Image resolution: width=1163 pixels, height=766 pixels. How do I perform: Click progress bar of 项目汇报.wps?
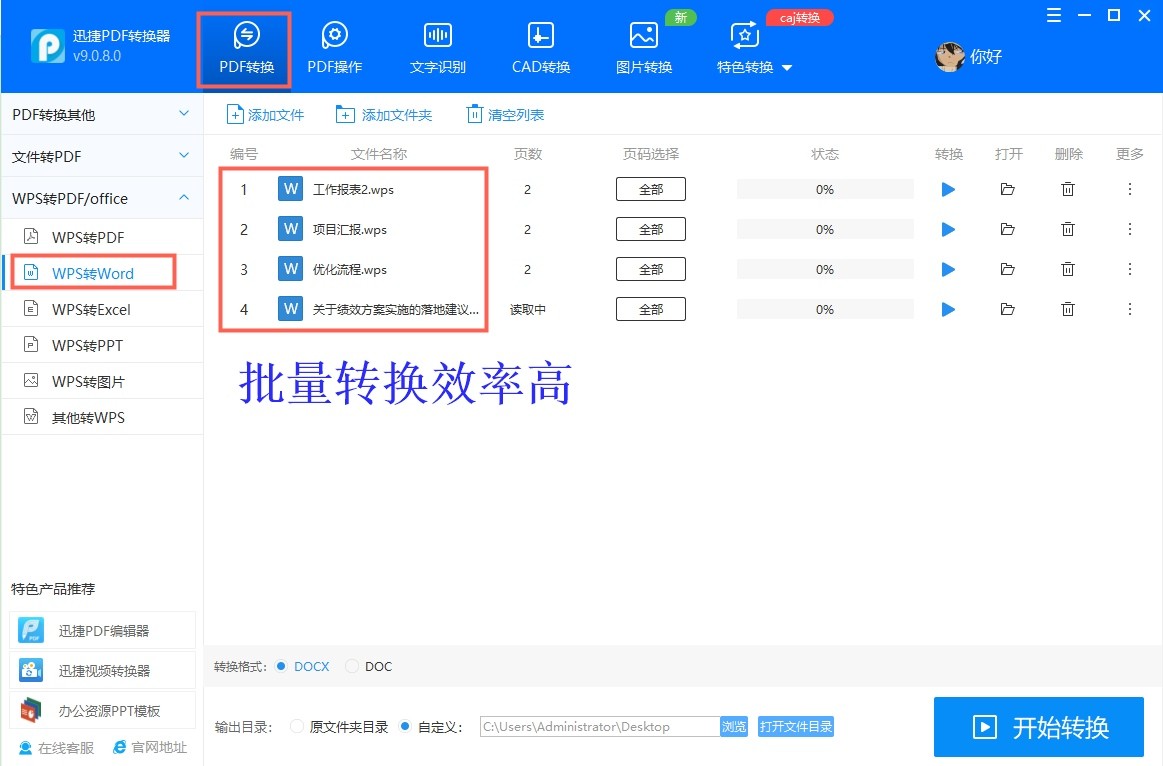(x=825, y=229)
